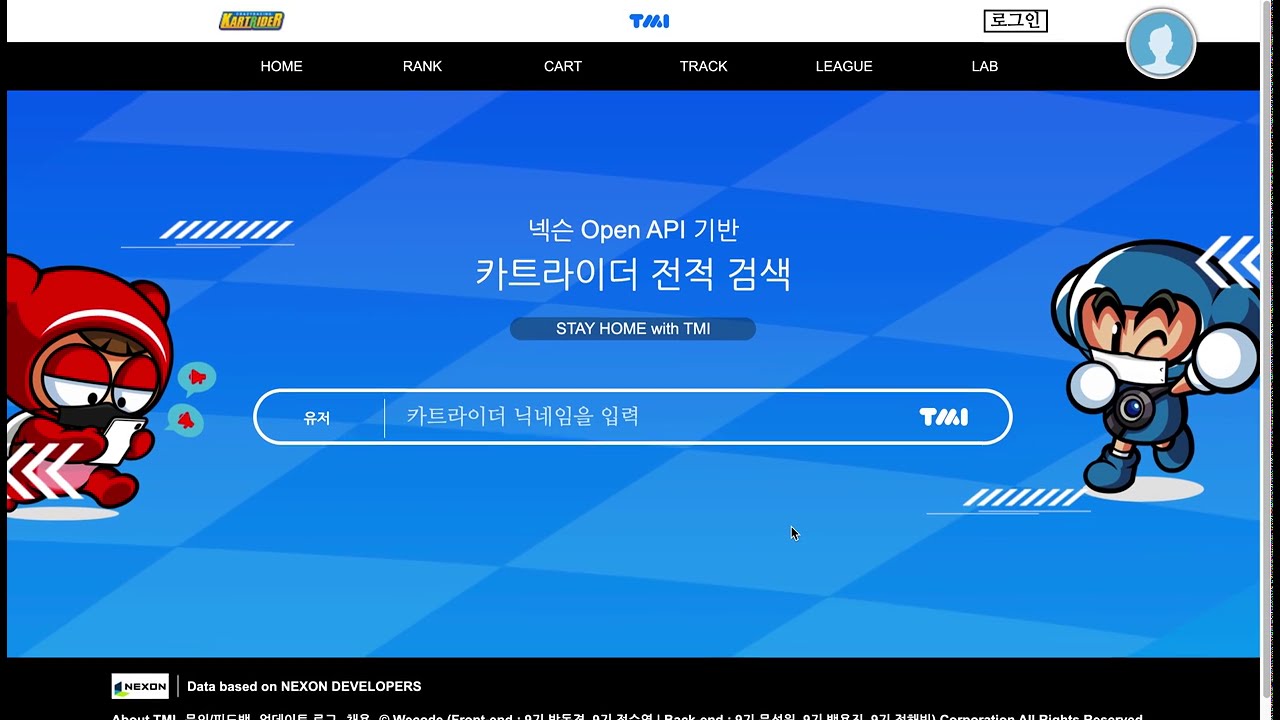Click the 로그인 login button
This screenshot has height=720, width=1280.
point(1016,20)
